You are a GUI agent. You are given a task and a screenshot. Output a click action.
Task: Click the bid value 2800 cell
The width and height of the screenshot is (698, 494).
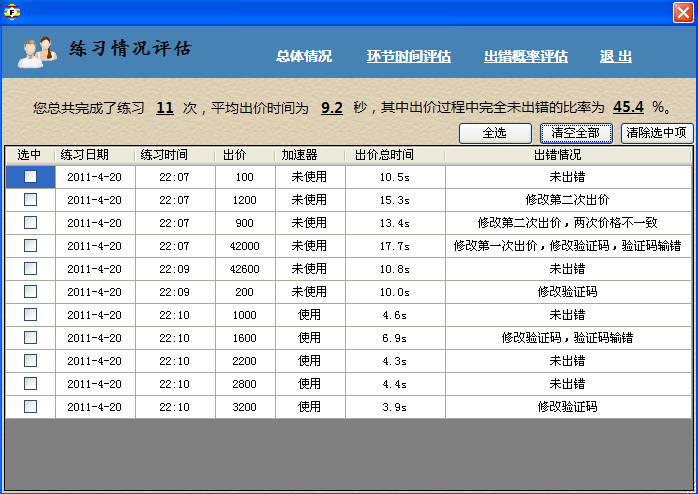pyautogui.click(x=245, y=384)
